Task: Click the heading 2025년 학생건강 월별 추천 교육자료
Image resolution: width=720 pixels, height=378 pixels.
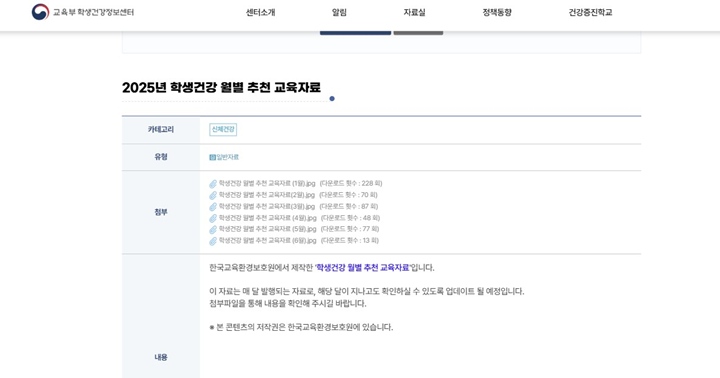Action: click(221, 87)
